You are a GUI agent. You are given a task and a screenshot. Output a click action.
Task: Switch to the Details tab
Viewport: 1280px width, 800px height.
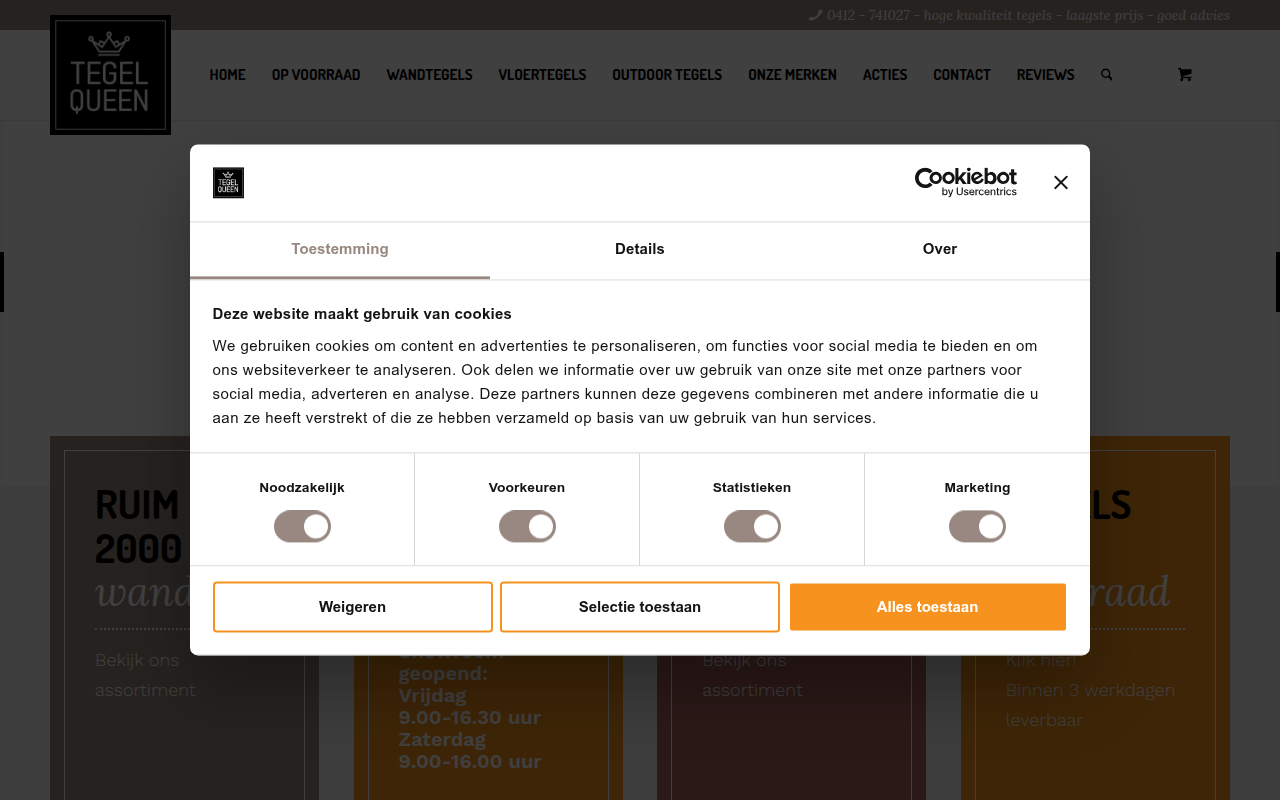[x=640, y=249]
